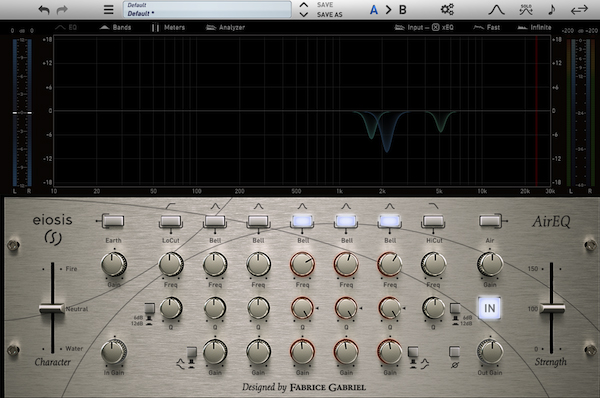Image resolution: width=600 pixels, height=398 pixels.
Task: Select the Analyzer display tab
Action: coord(225,28)
